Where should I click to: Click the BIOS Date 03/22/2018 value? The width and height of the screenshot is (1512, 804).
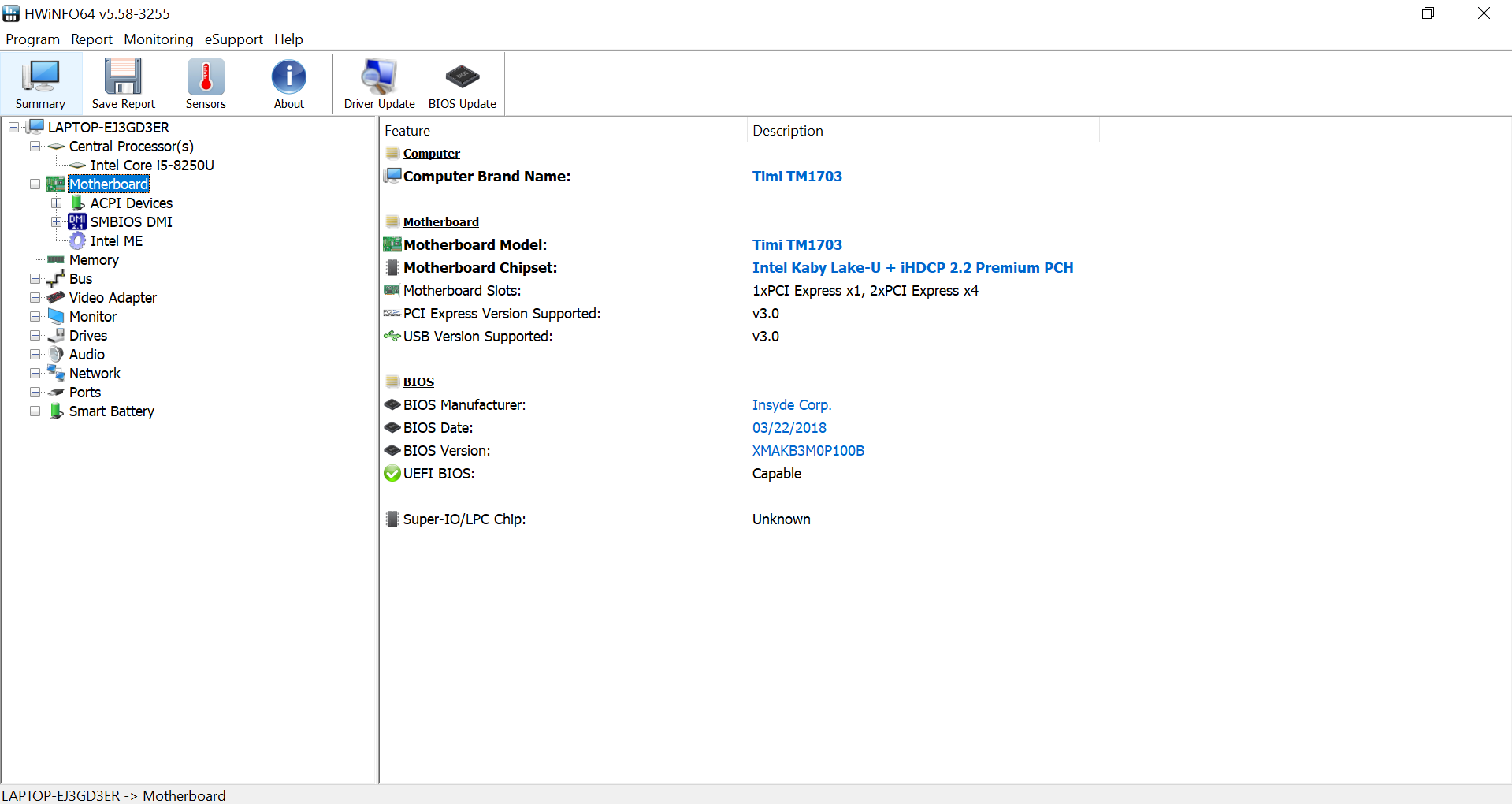pos(789,428)
